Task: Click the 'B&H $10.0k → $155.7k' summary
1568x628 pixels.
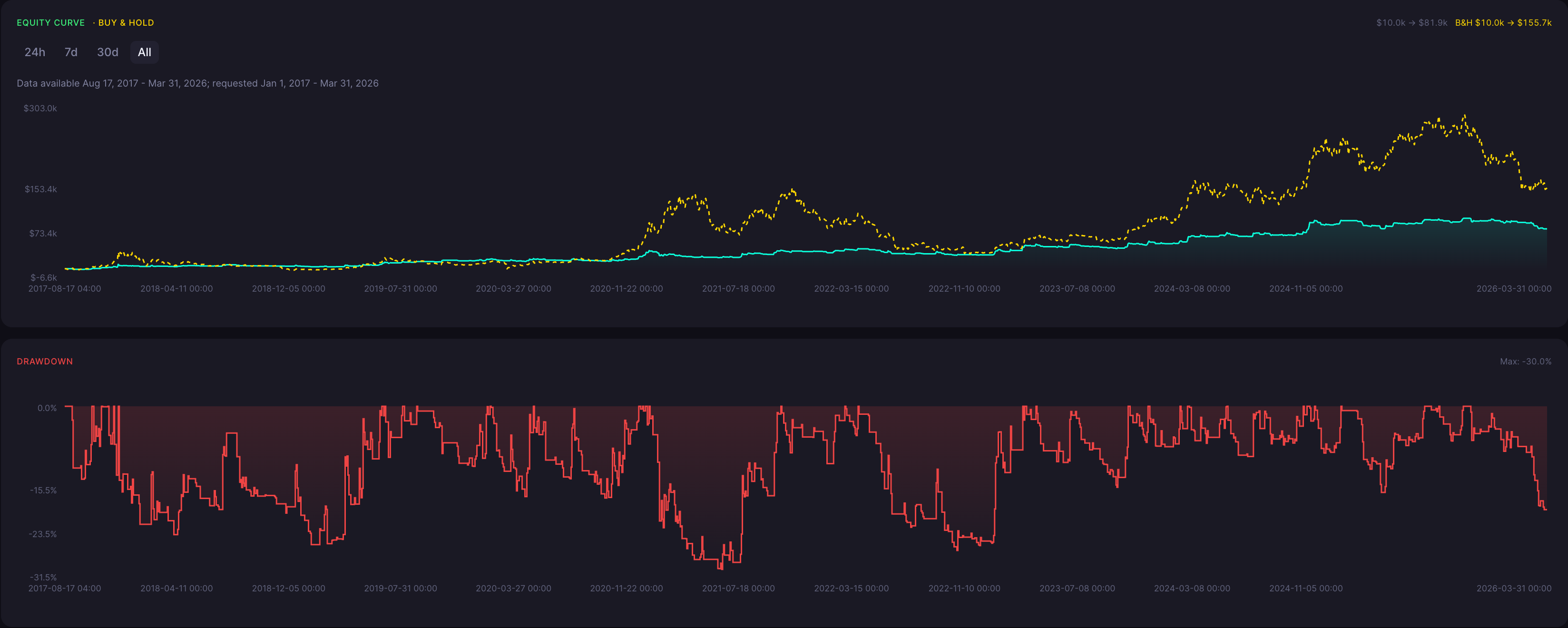Action: point(1503,22)
